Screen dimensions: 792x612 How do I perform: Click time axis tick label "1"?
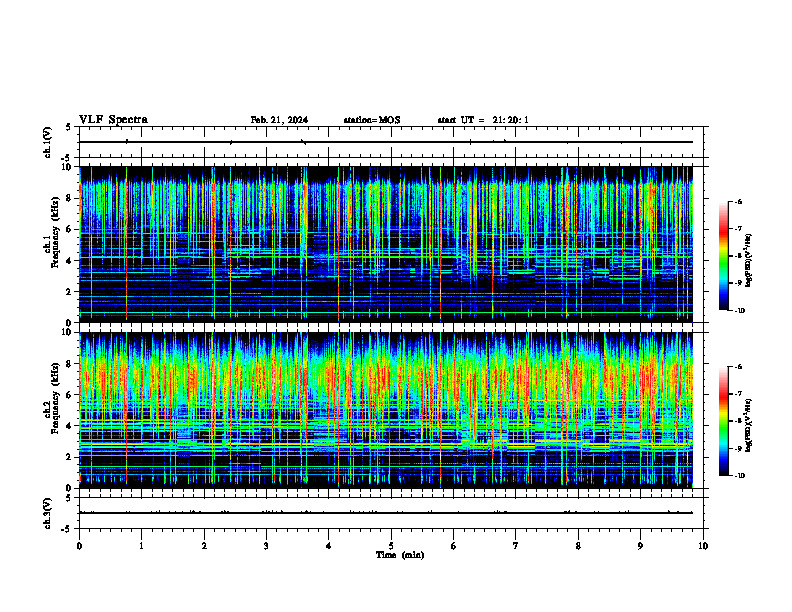(141, 546)
